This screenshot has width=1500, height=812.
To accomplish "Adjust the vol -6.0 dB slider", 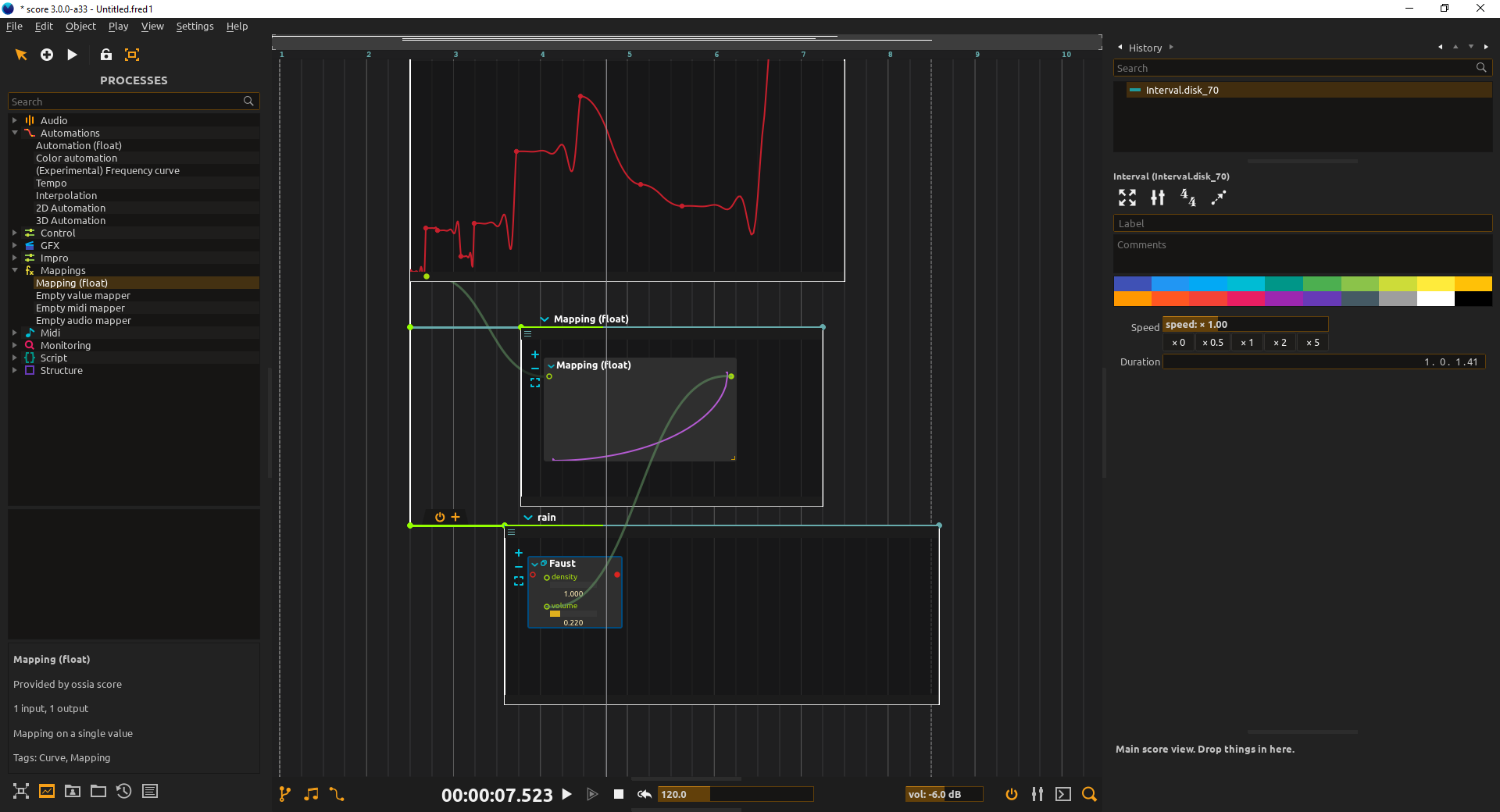I will pos(944,794).
